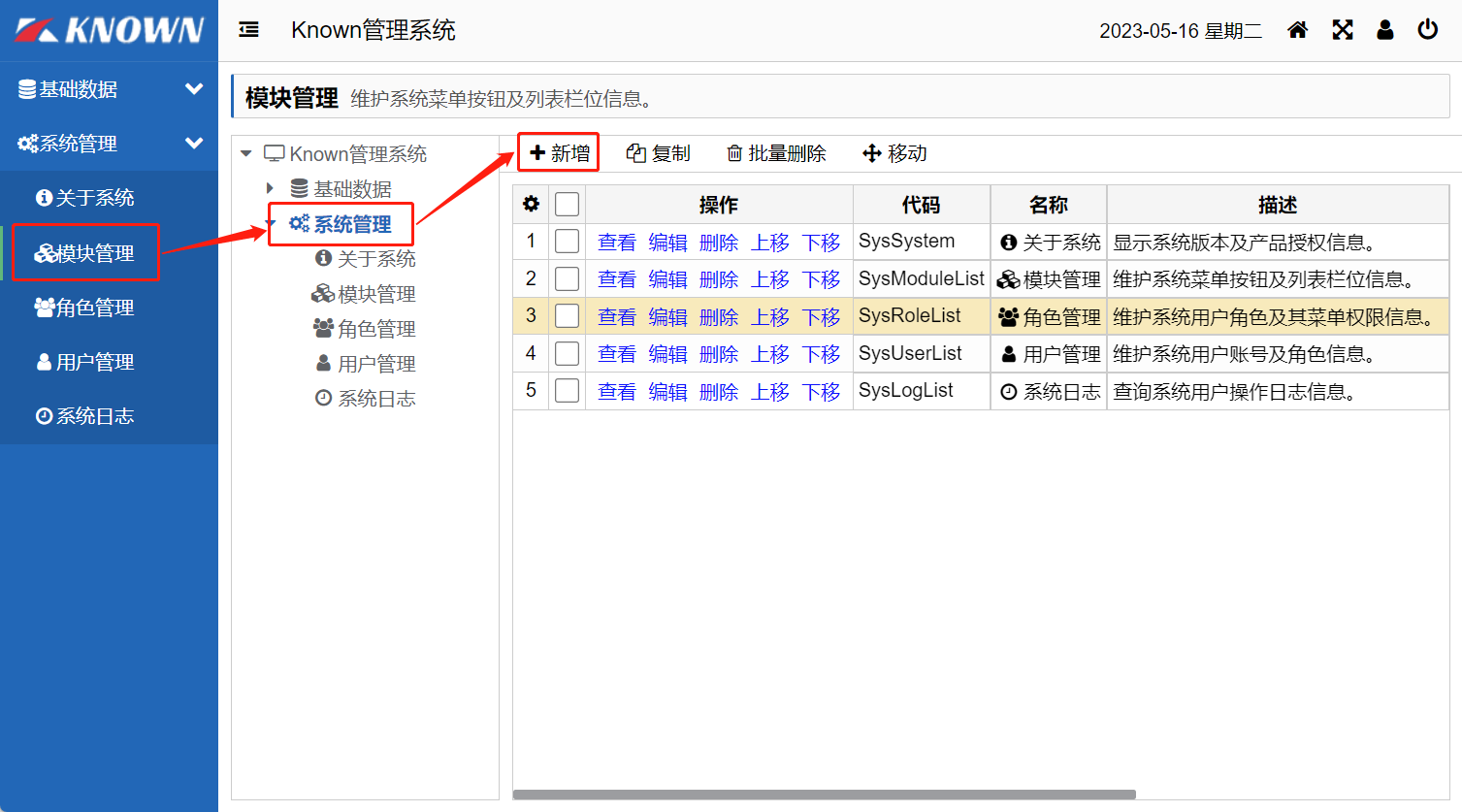Click the KNOWN logo
Viewport: 1462px width, 812px height.
point(110,30)
